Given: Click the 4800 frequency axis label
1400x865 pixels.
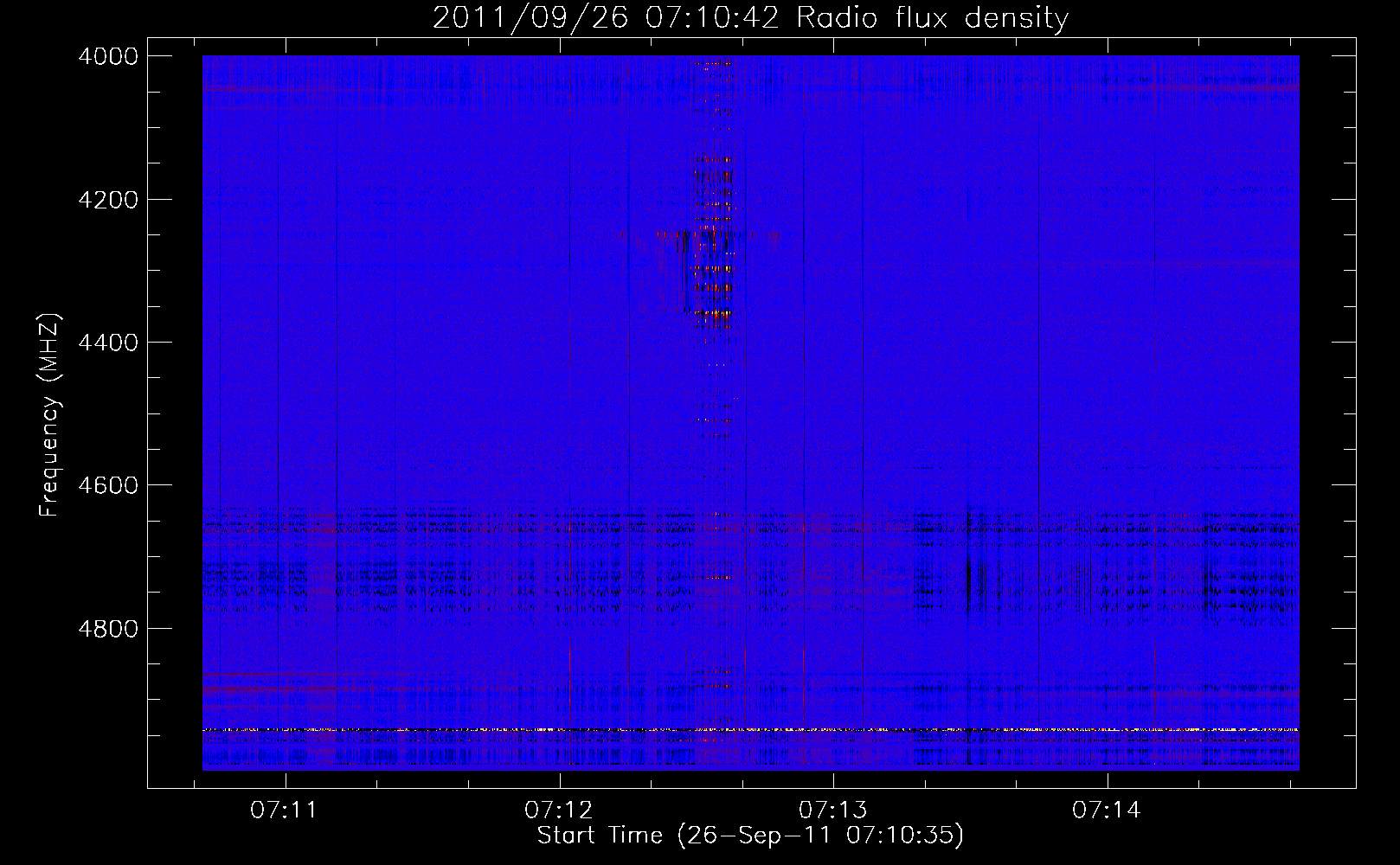Looking at the screenshot, I should click(108, 628).
